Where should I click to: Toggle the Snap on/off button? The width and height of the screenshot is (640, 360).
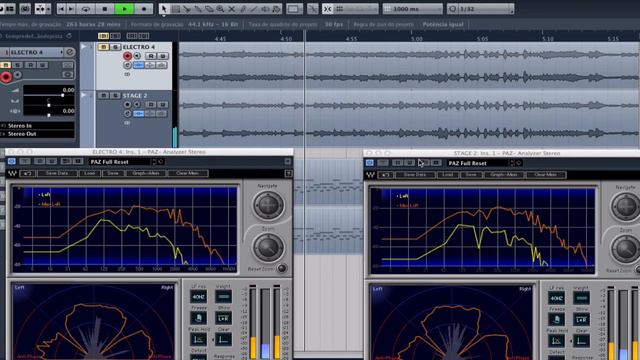pos(328,9)
